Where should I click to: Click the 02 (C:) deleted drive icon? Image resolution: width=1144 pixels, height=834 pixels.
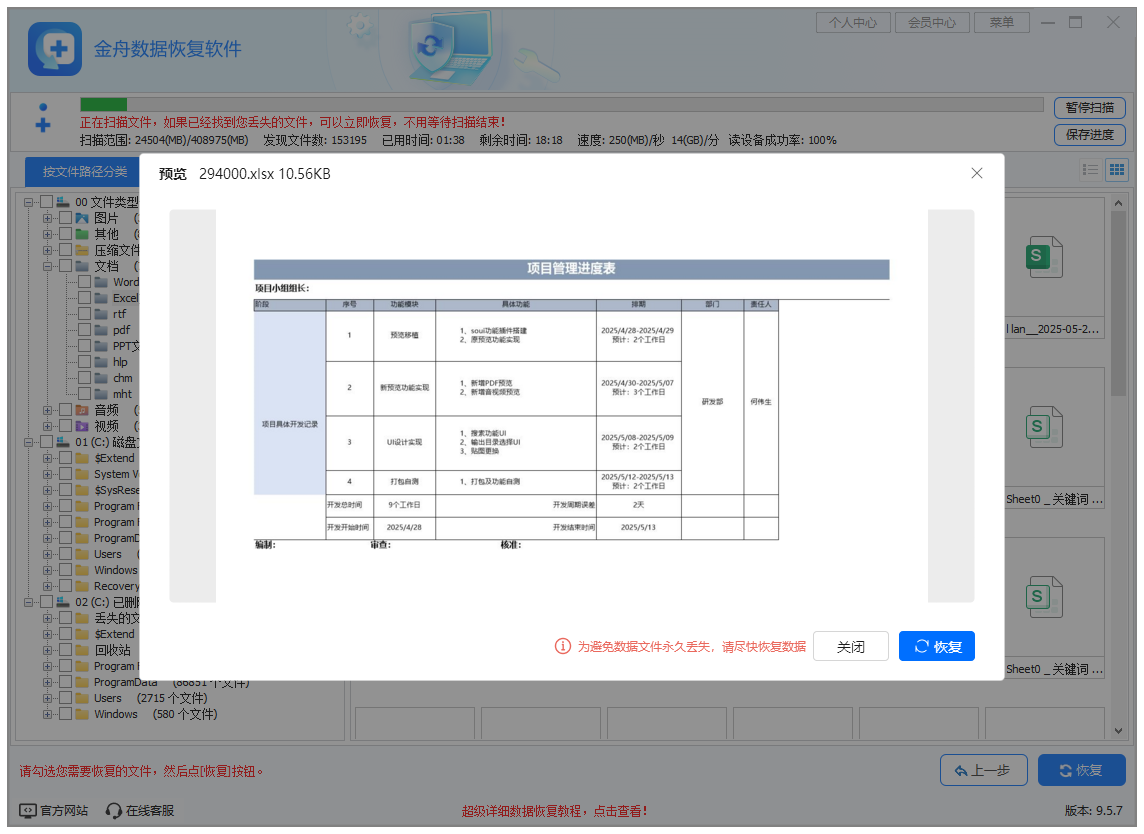point(63,602)
